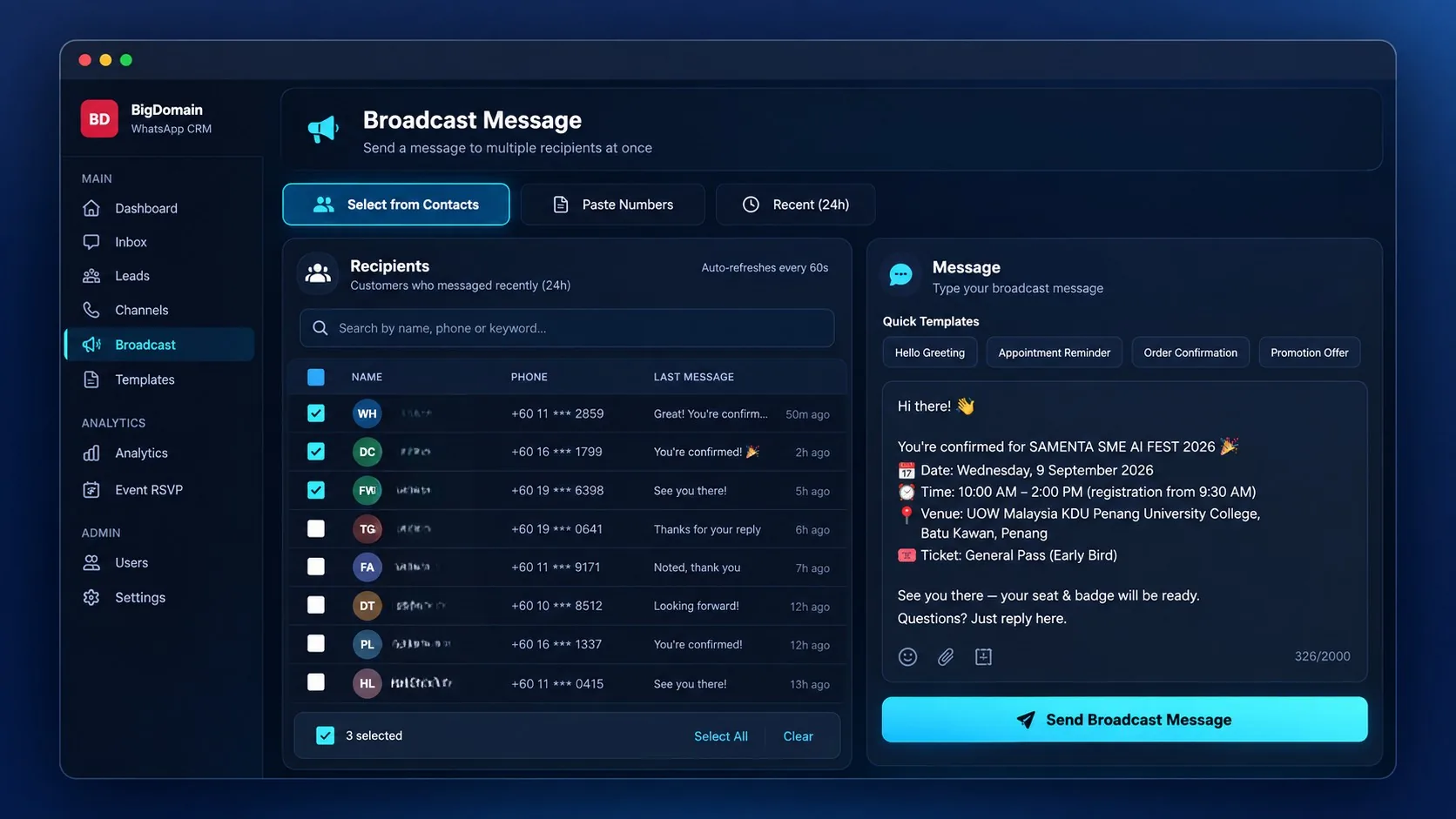Click the Inbox chat bubble icon
1456x819 pixels.
(91, 242)
